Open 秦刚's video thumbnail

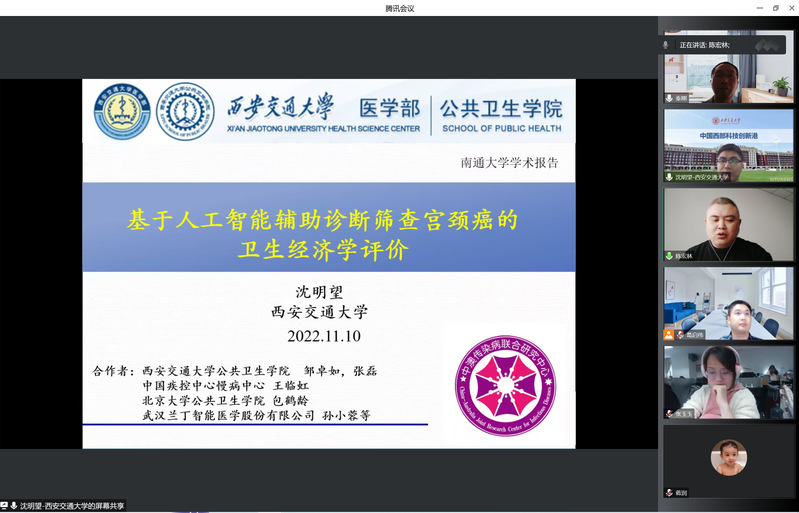pos(729,67)
